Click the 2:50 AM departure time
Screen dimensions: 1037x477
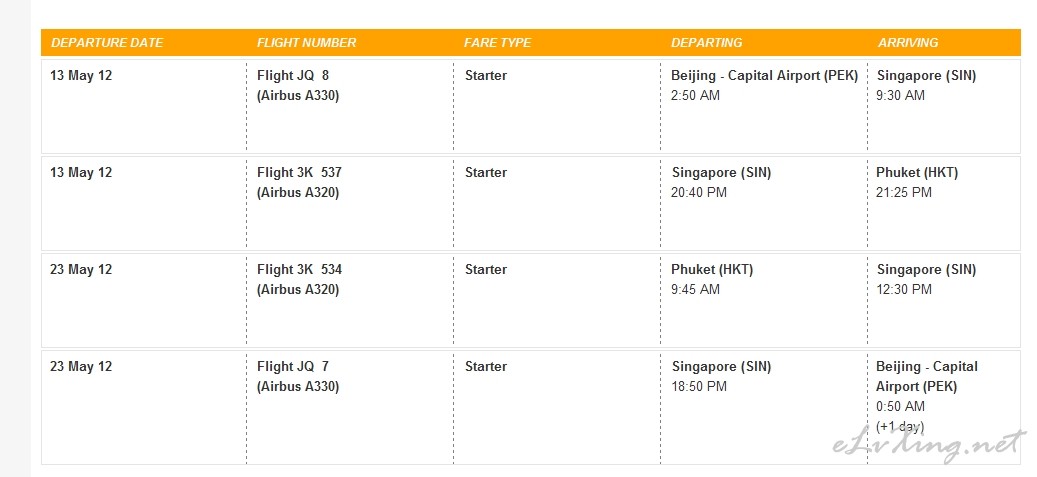tap(695, 95)
